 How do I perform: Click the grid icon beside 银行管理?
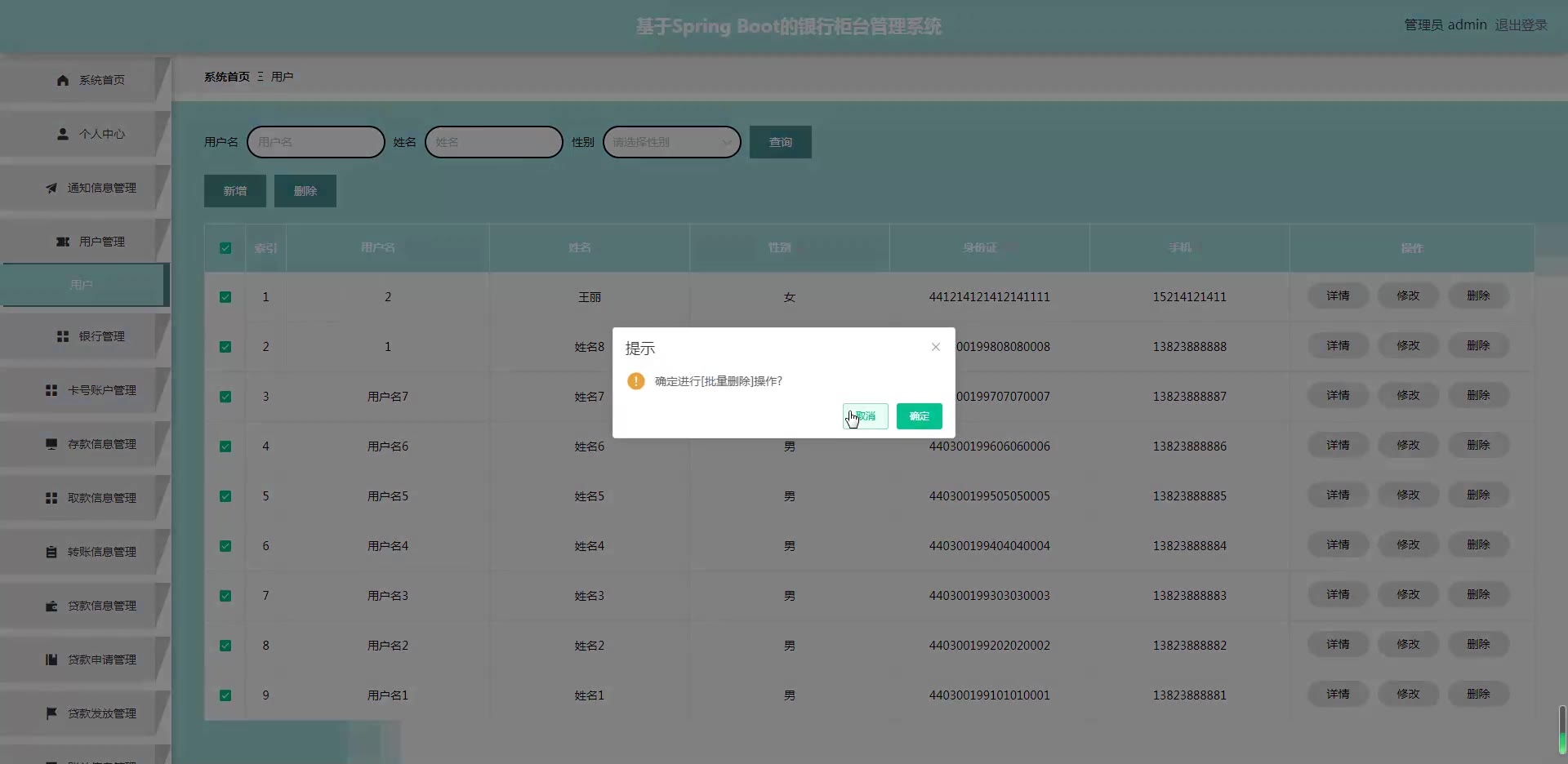pyautogui.click(x=63, y=336)
